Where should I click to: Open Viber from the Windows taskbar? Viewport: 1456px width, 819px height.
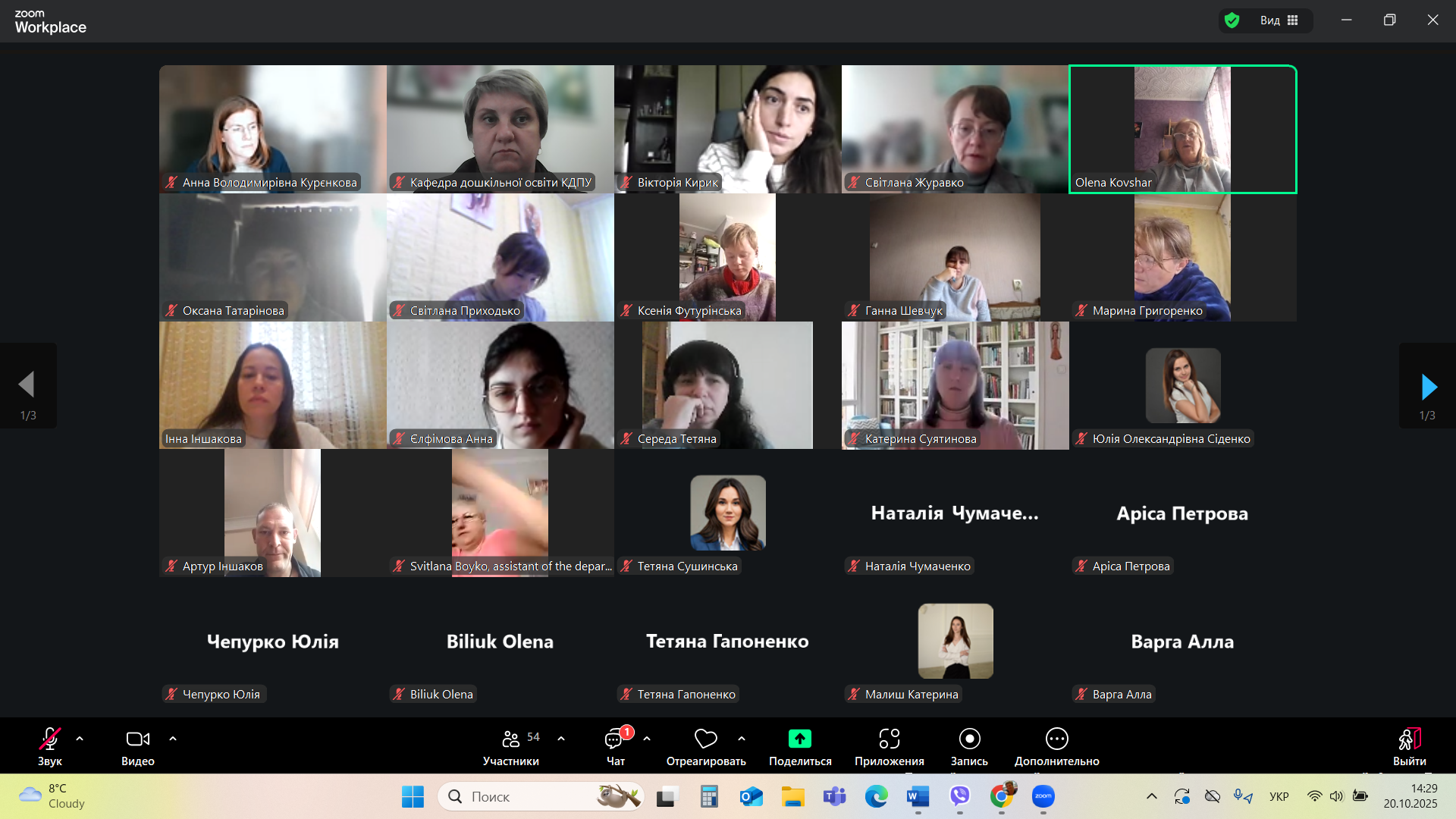[959, 796]
